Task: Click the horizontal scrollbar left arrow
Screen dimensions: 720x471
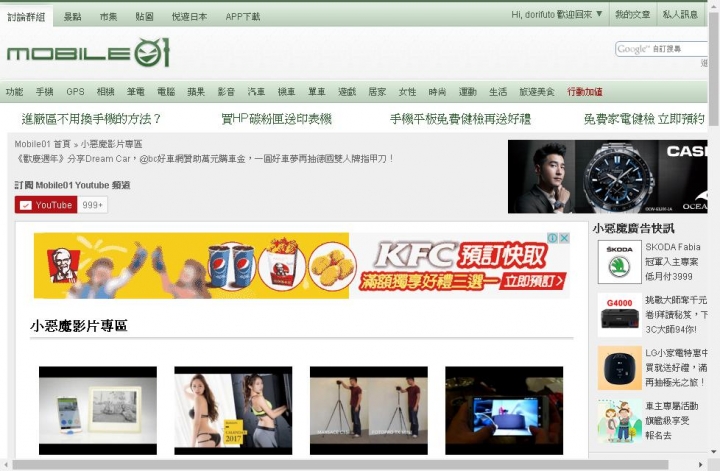Action: (6, 465)
